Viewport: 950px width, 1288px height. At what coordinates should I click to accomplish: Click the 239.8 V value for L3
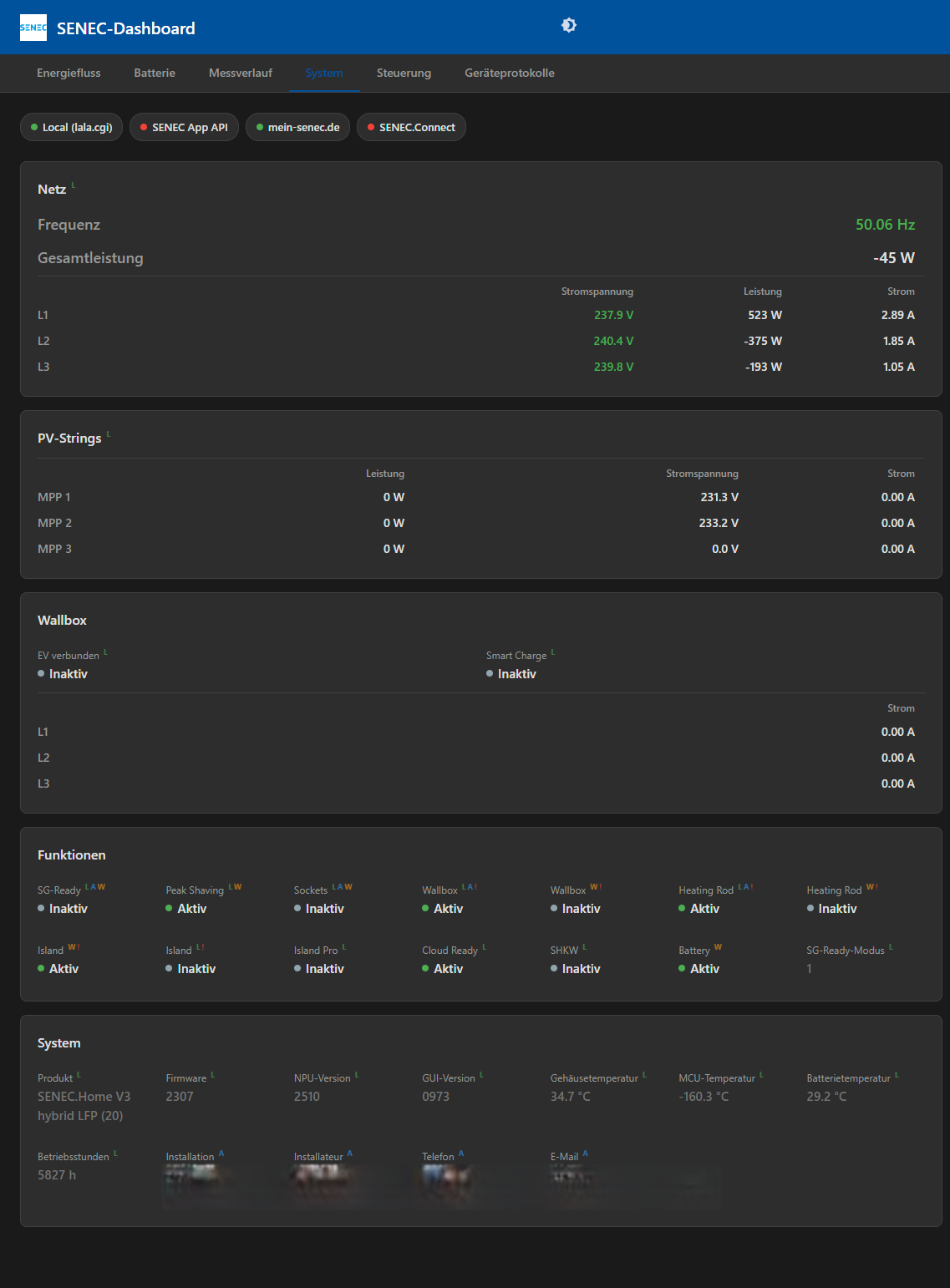click(x=613, y=367)
